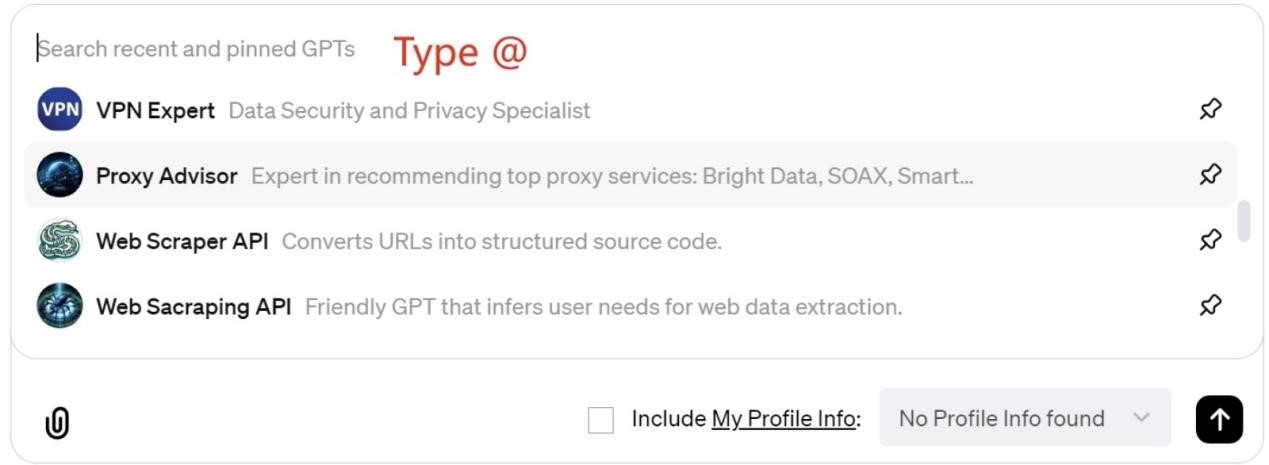
Task: Pin the Web Sacraping API GPT
Action: [x=1210, y=305]
